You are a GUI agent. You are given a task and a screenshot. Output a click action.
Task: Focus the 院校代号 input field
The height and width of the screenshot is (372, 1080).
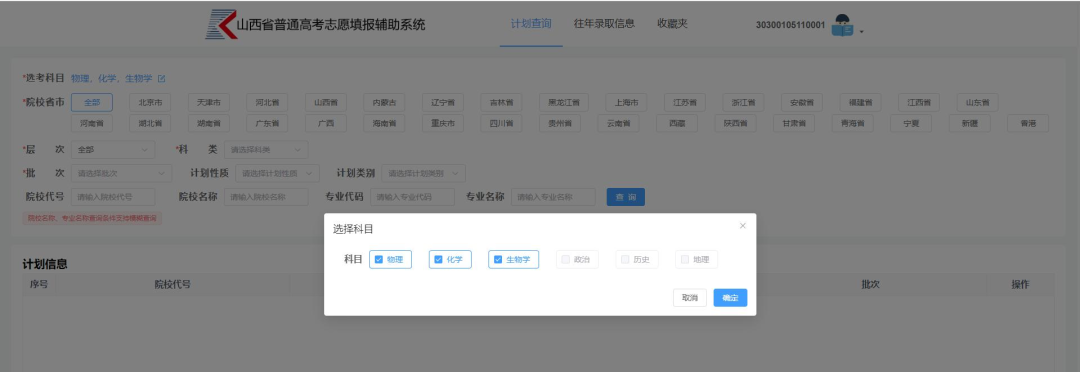(113, 197)
